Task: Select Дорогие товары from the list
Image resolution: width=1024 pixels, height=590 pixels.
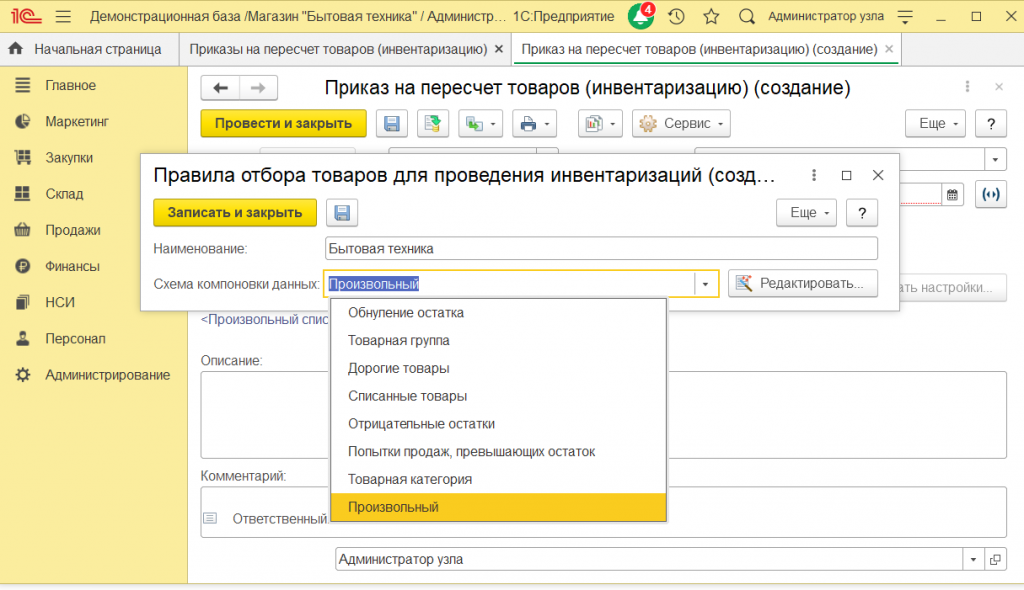Action: pyautogui.click(x=498, y=369)
